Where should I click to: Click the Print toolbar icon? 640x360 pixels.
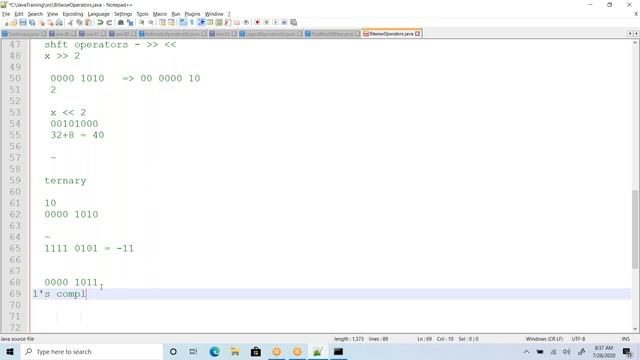59,22
